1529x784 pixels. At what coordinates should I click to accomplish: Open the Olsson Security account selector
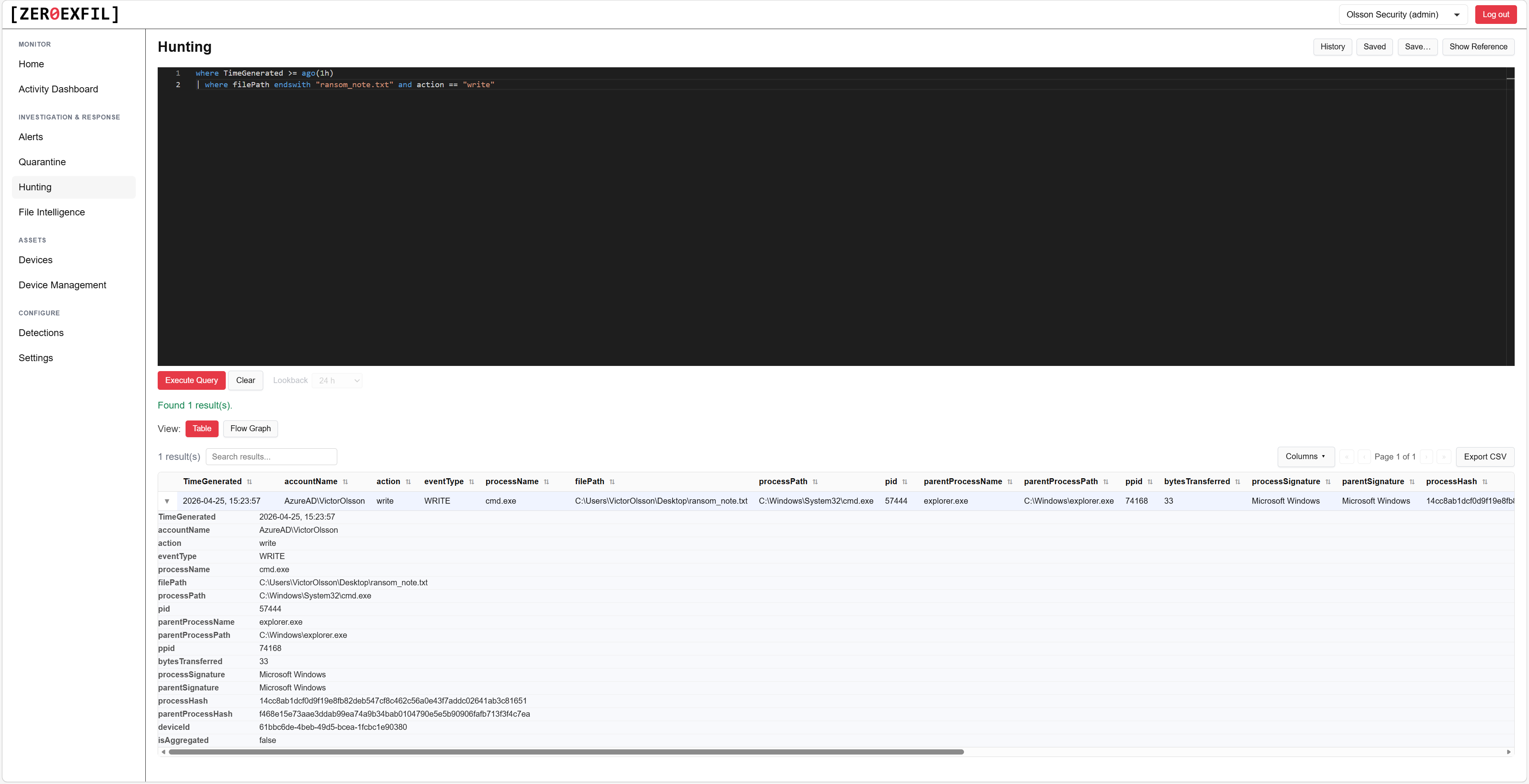coord(1402,14)
